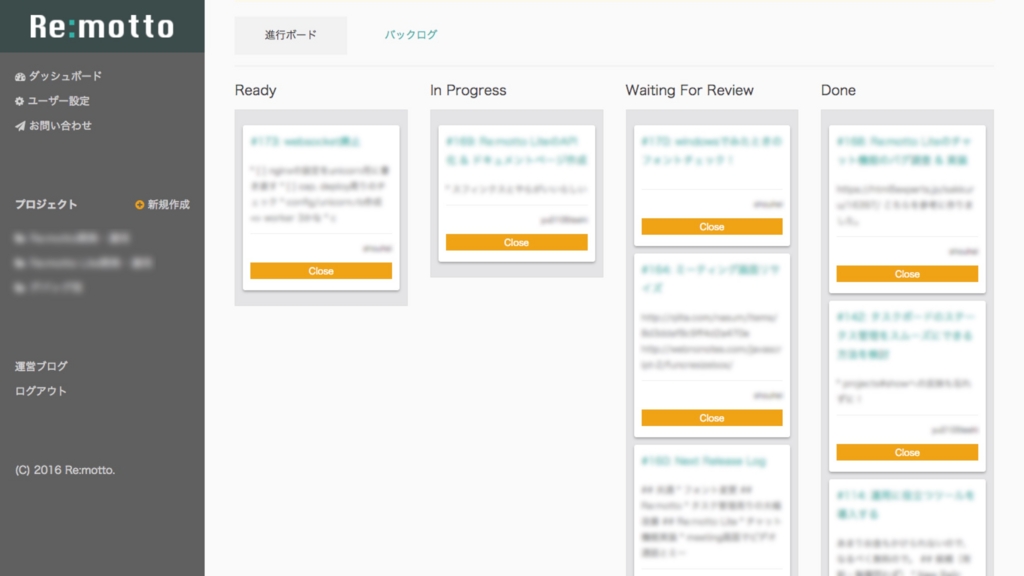This screenshot has width=1024, height=576.
Task: Open task #163 Next Release Log
Action: pos(703,461)
